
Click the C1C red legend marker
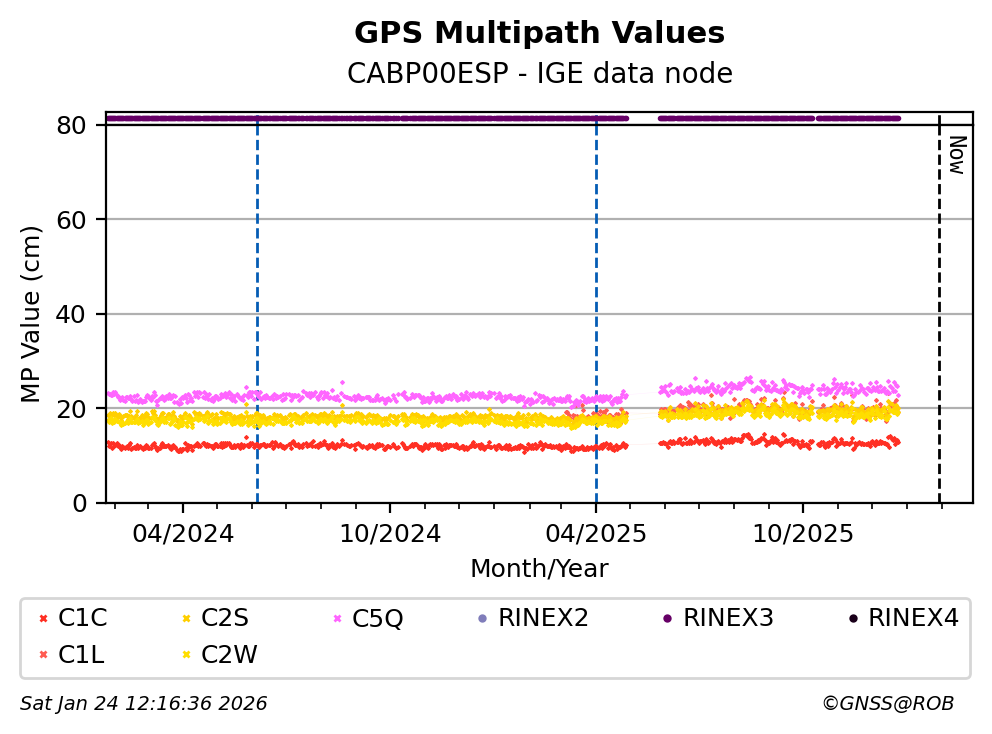point(43,619)
